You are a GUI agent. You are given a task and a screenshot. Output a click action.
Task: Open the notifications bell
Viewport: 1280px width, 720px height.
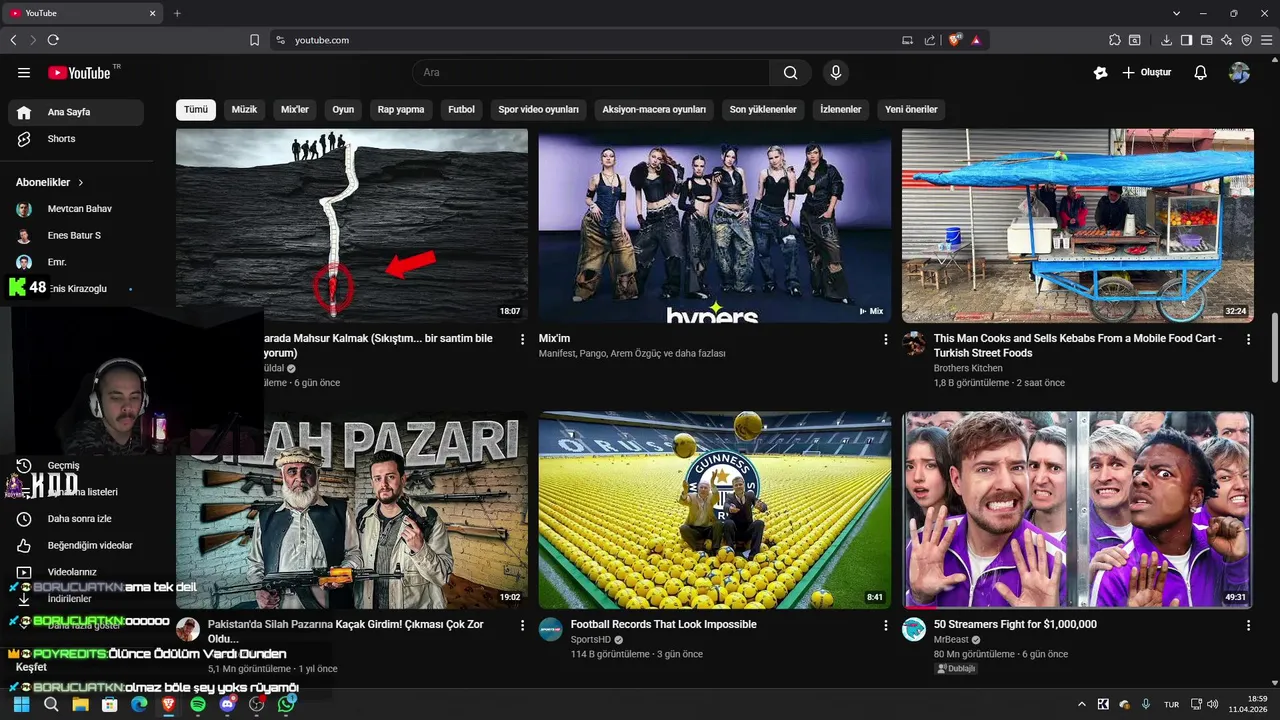tap(1201, 72)
